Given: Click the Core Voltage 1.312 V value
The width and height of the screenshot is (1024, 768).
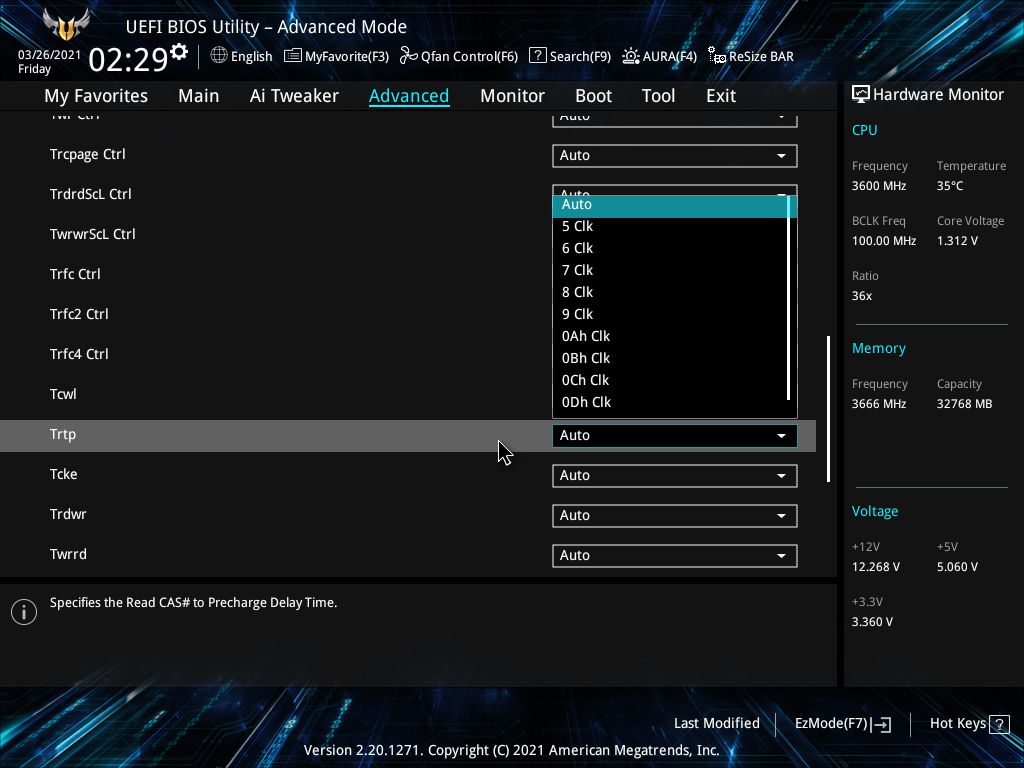Looking at the screenshot, I should point(957,241).
